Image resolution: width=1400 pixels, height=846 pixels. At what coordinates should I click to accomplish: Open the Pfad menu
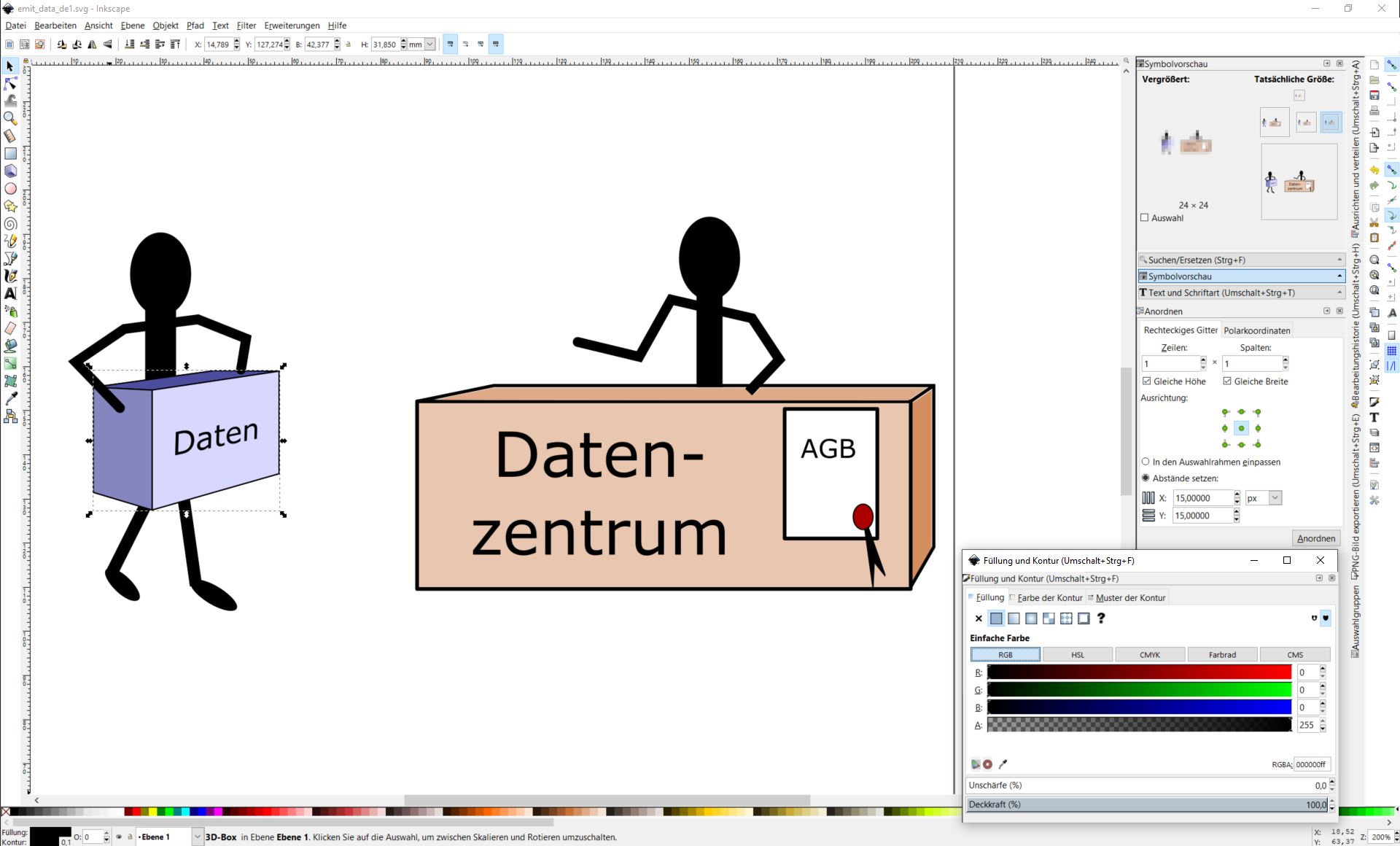195,26
